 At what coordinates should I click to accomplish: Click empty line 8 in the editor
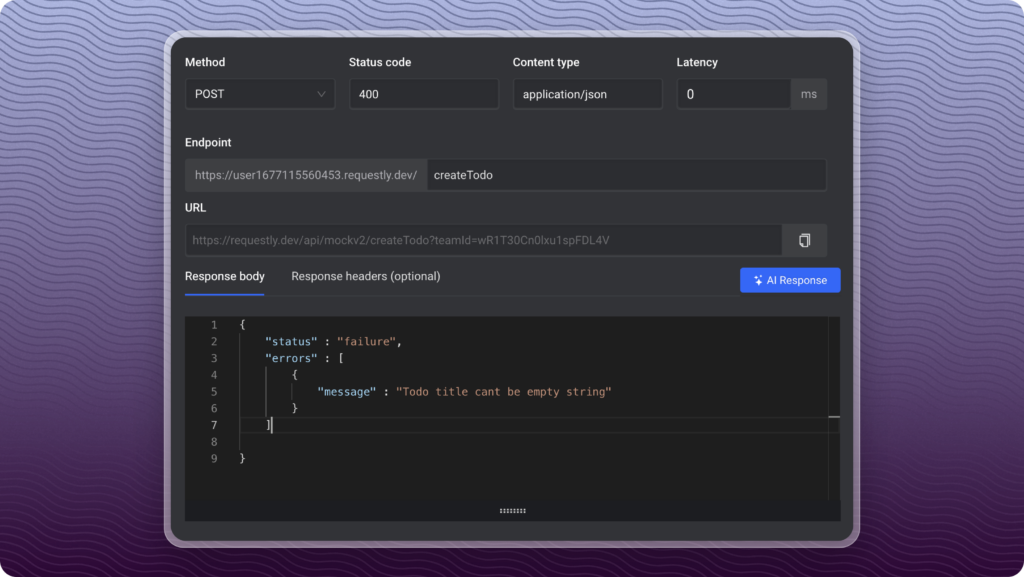coord(532,442)
